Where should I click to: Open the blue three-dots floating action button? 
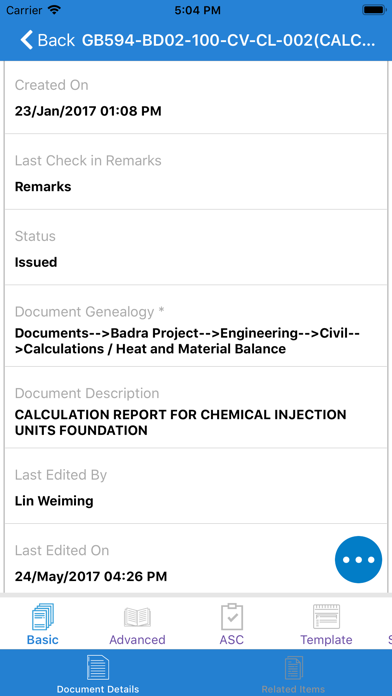pyautogui.click(x=358, y=559)
